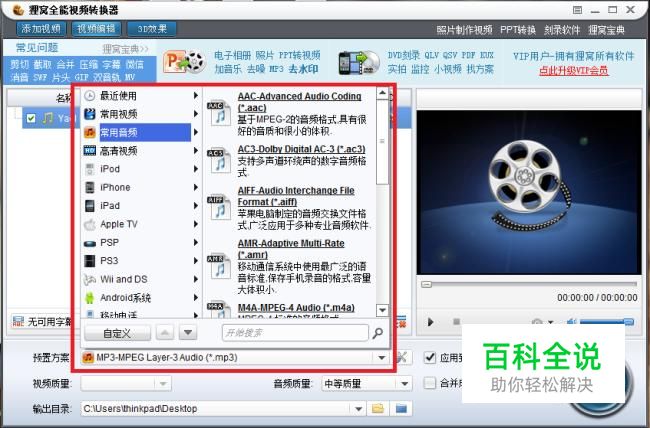This screenshot has width=650, height=428.
Task: Click the blue open-output-folder icon
Action: 401,409
